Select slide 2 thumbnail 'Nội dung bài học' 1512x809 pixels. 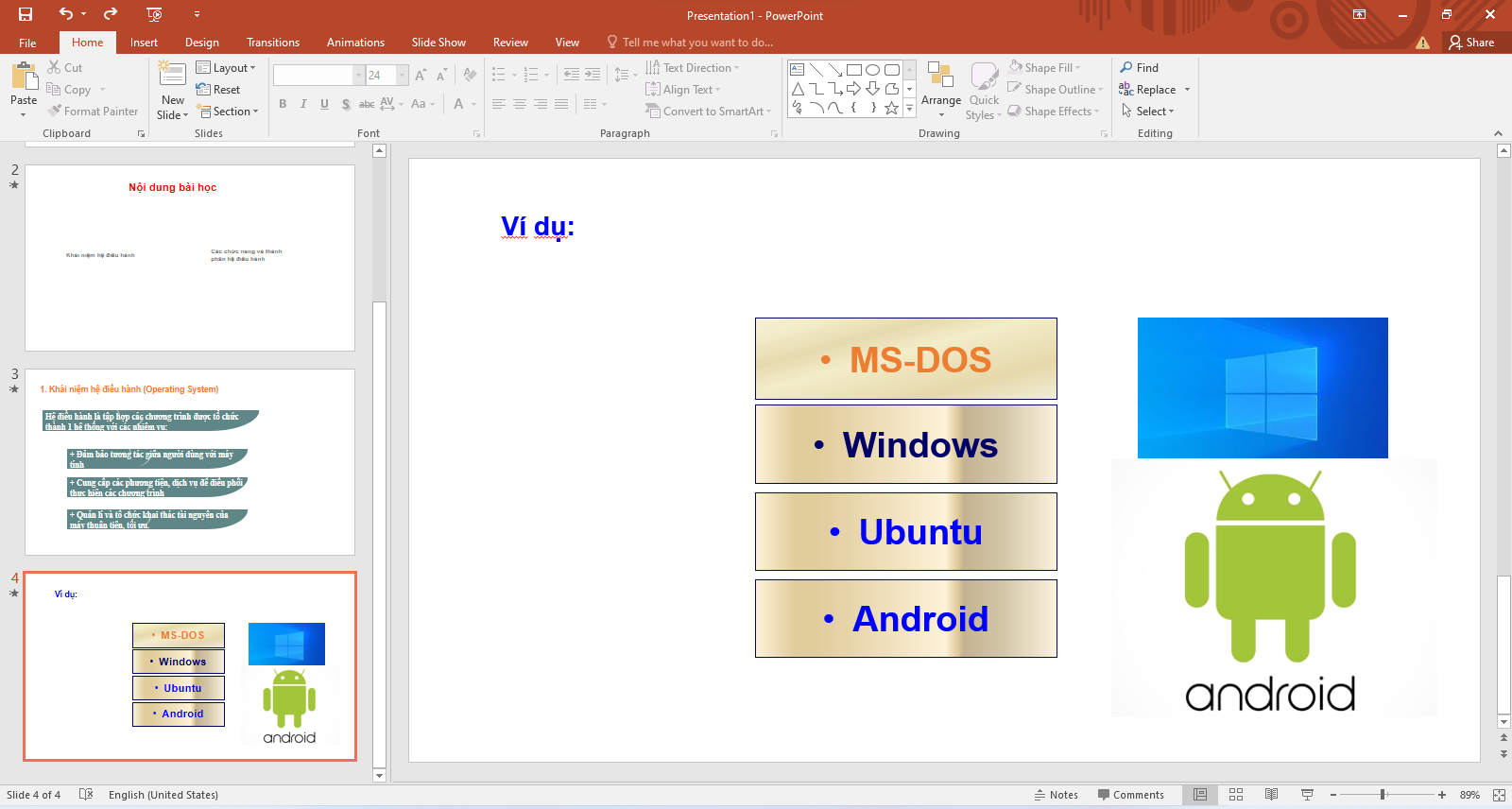point(190,258)
